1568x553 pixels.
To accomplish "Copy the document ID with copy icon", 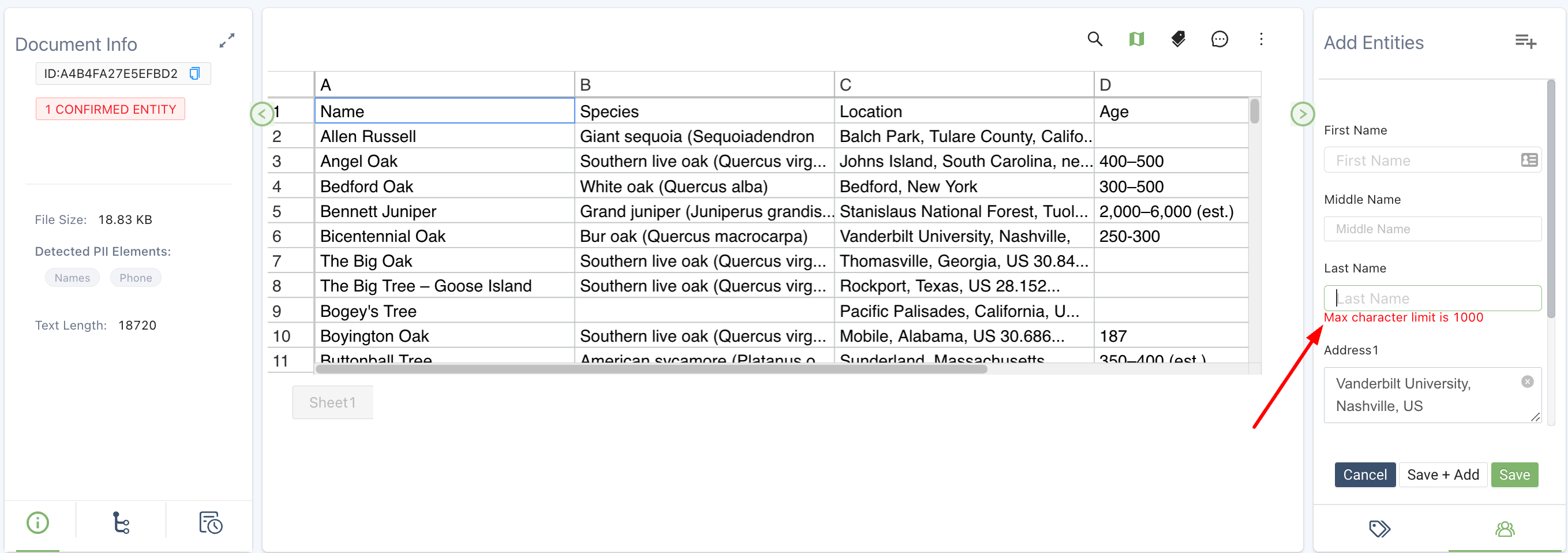I will click(x=195, y=74).
